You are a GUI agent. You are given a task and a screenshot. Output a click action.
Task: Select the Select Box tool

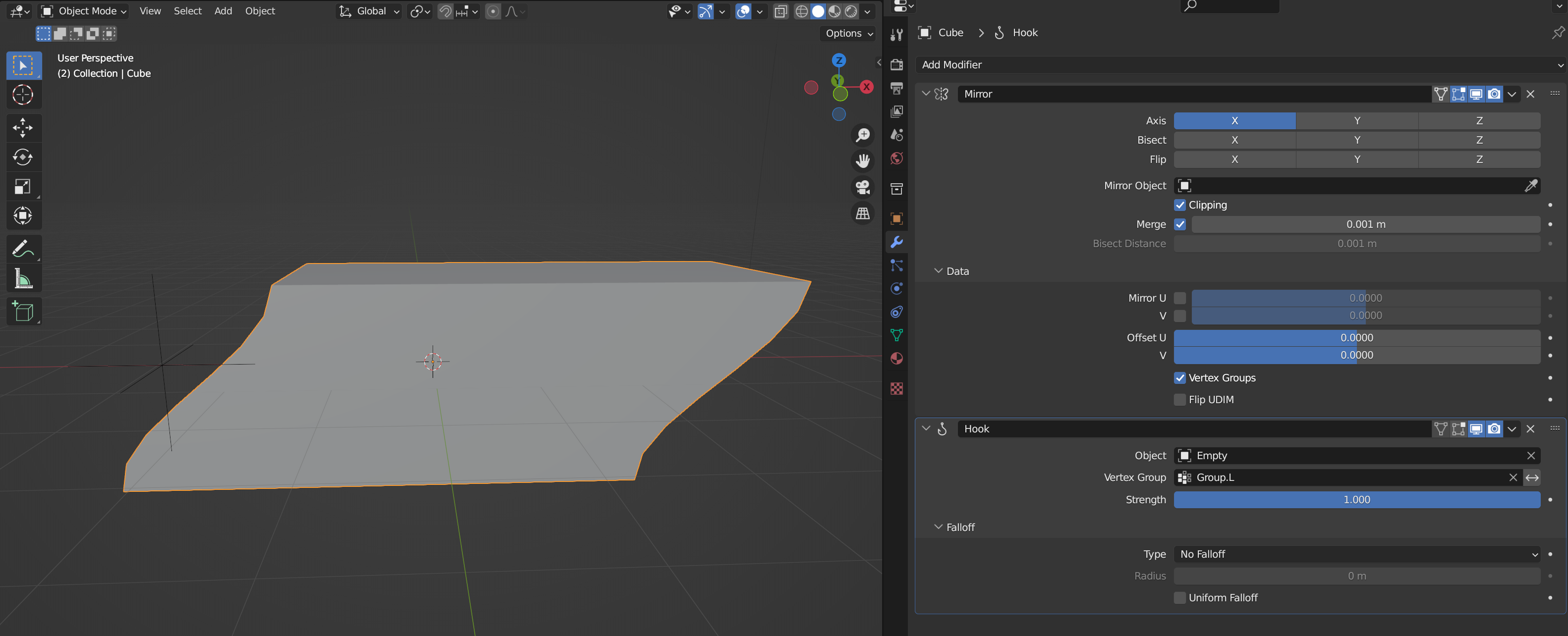coord(24,65)
